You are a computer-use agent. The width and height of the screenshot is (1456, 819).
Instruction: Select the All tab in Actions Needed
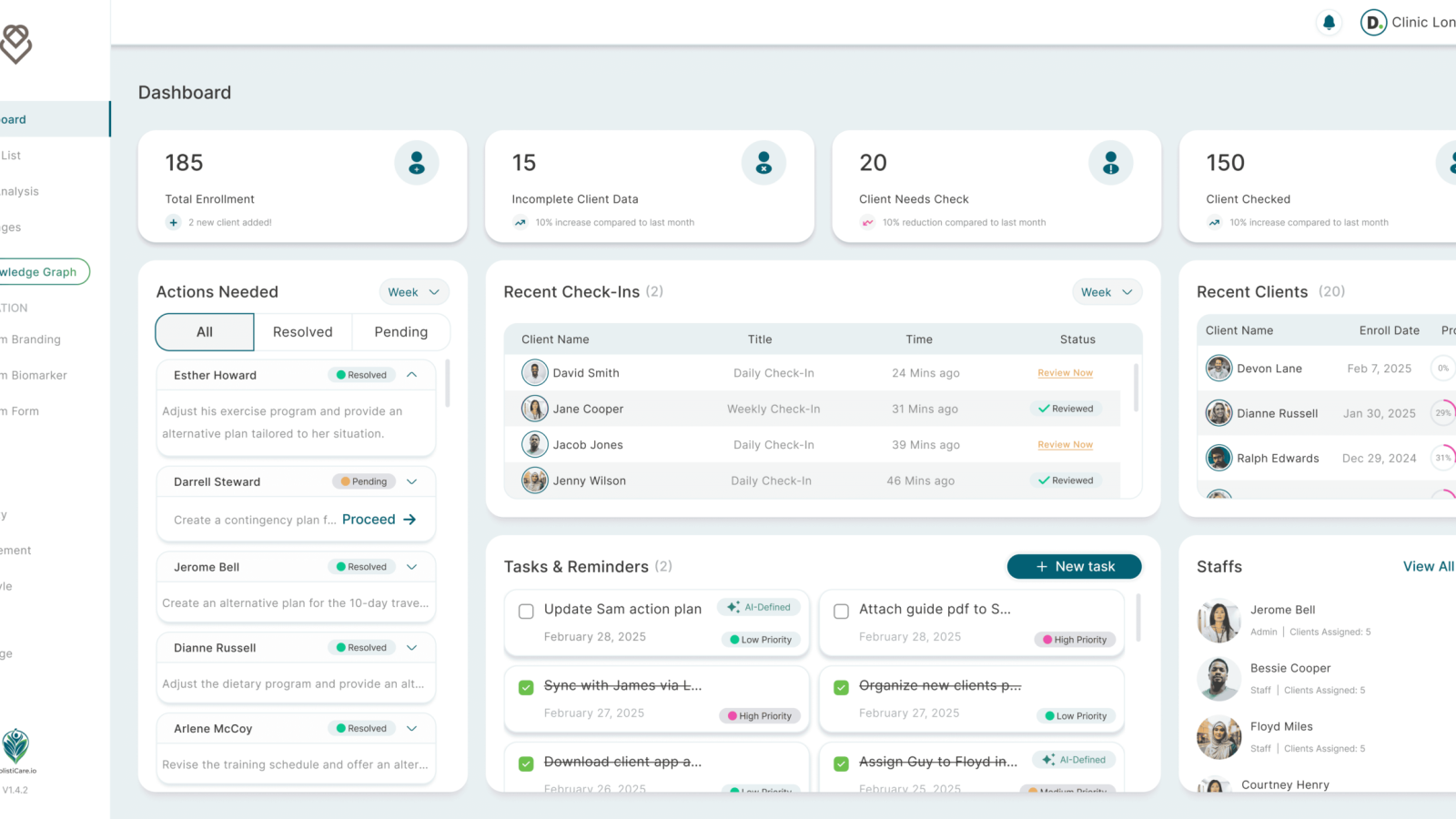pyautogui.click(x=205, y=332)
